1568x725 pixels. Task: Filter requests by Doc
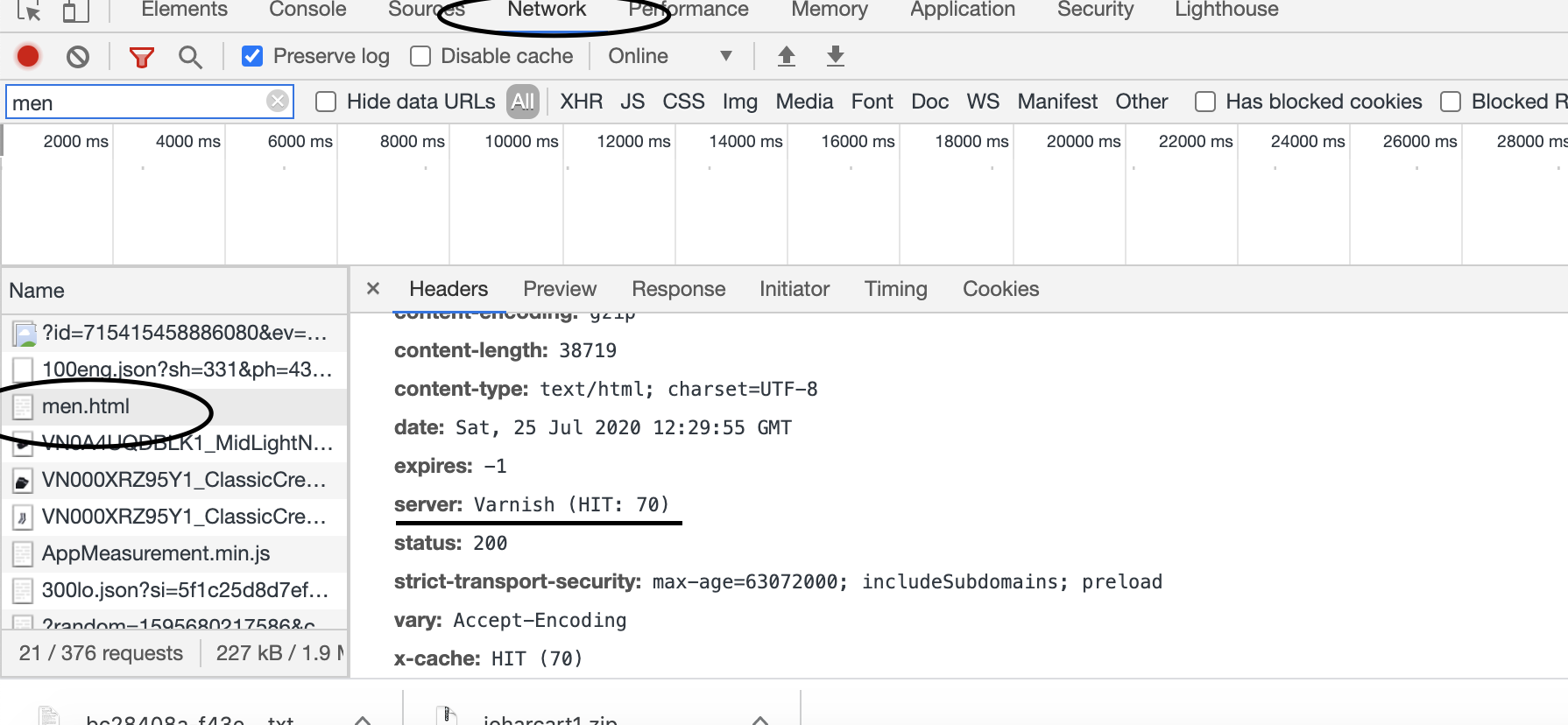tap(930, 102)
